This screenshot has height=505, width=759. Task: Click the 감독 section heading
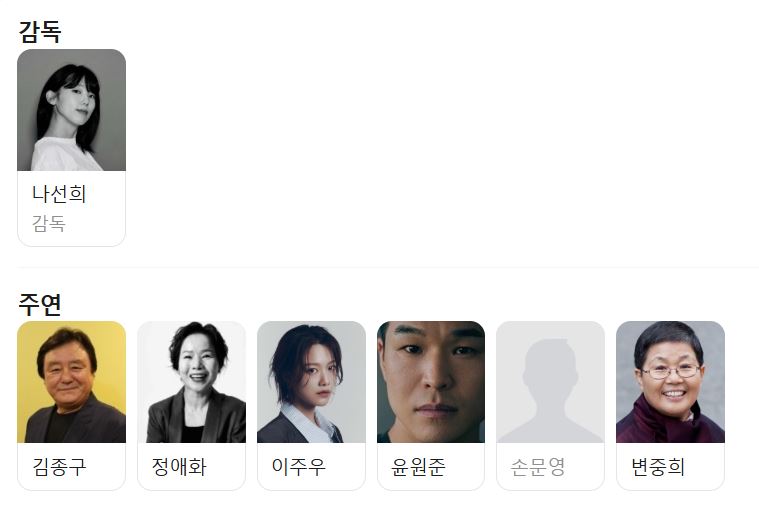(x=40, y=32)
